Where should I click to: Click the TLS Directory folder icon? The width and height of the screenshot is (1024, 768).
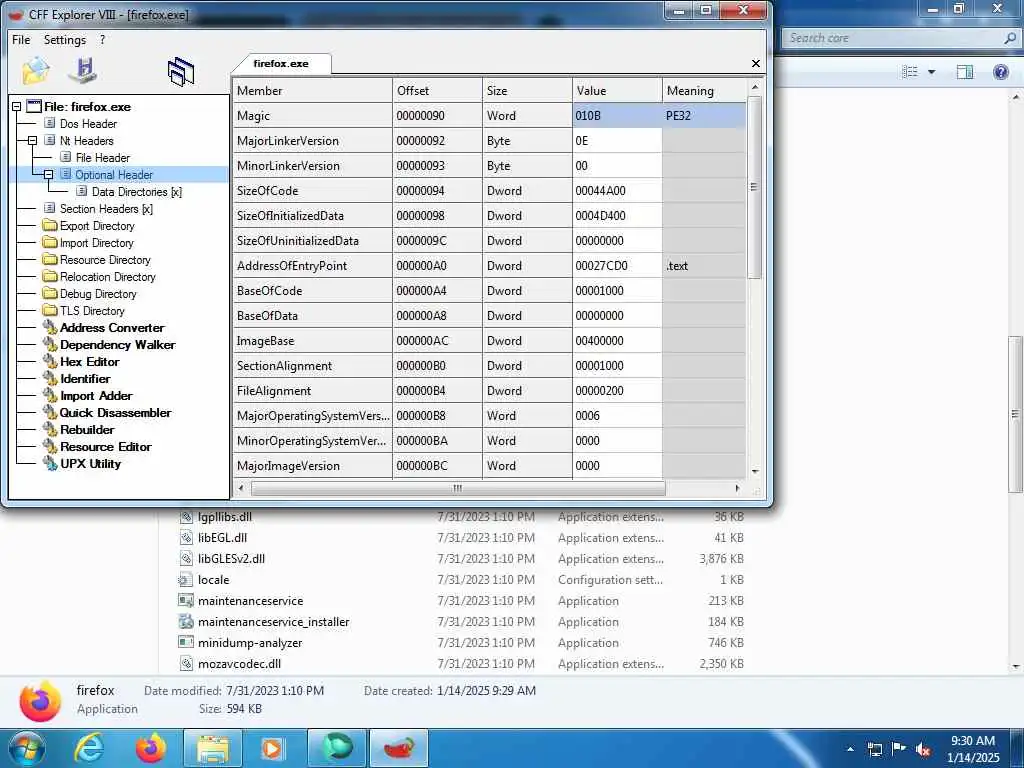(x=50, y=310)
